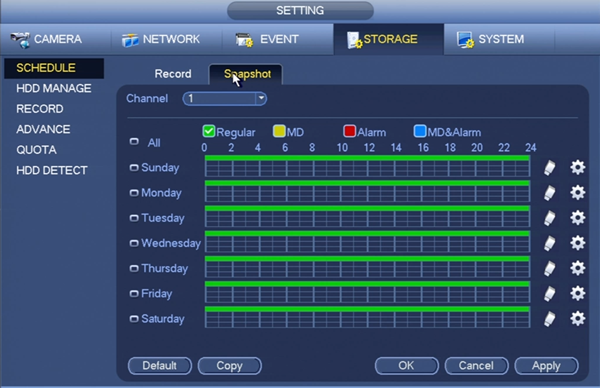Viewport: 600px width, 388px height.
Task: Click the Apply button
Action: [546, 366]
